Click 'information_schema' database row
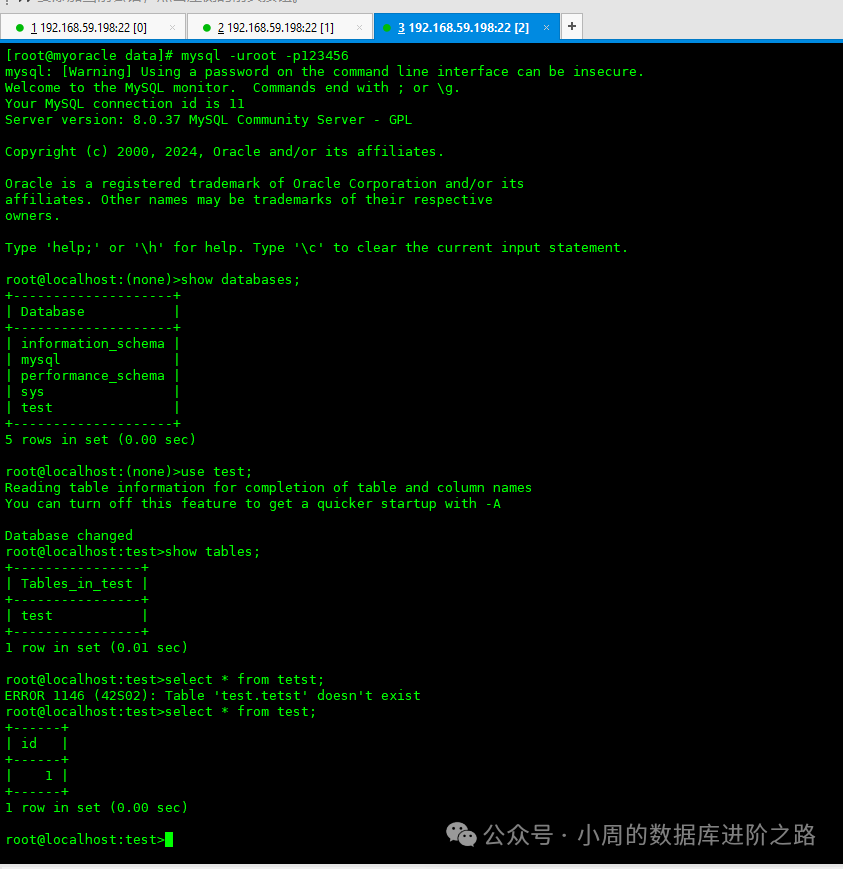This screenshot has width=843, height=869. 93,344
